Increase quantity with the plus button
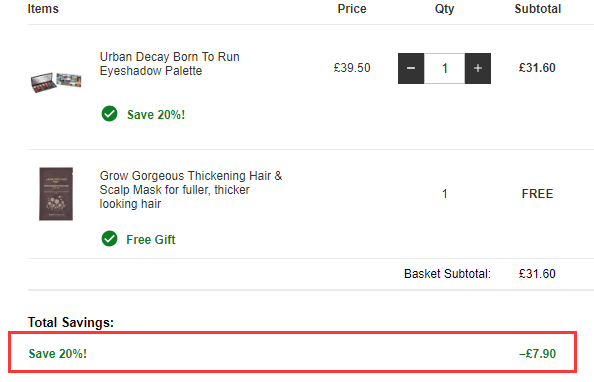Image resolution: width=594 pixels, height=382 pixels. [x=478, y=68]
